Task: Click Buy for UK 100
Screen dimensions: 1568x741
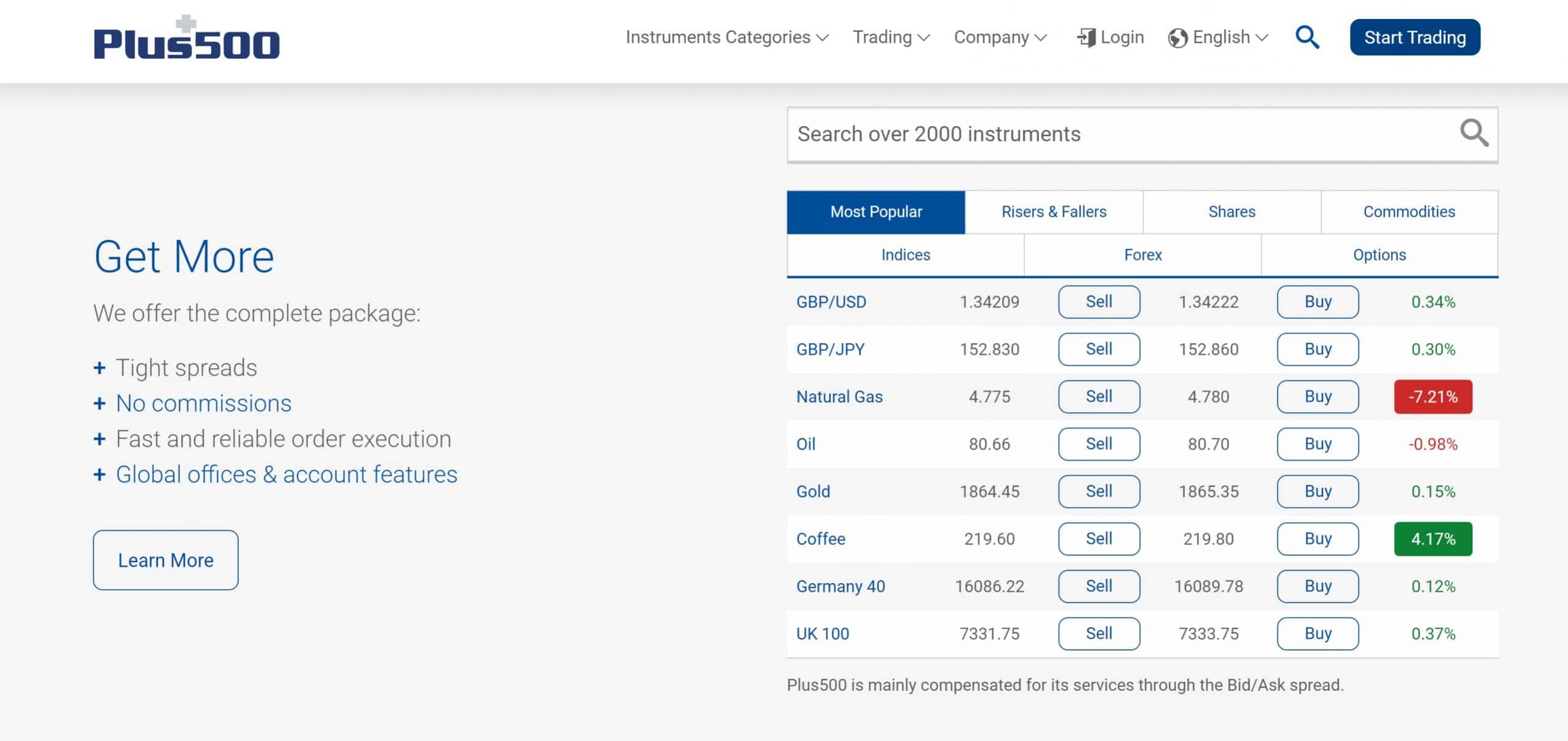Action: (1317, 634)
